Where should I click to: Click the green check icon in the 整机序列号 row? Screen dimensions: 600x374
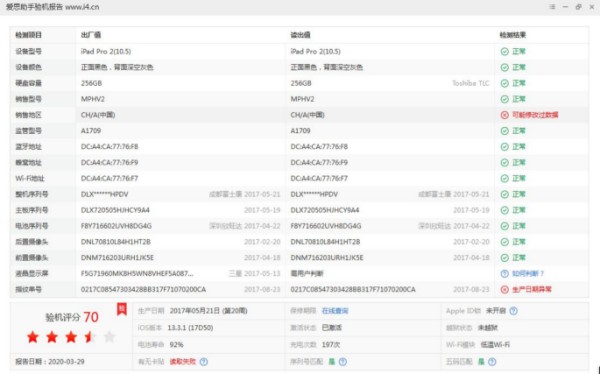pos(504,194)
